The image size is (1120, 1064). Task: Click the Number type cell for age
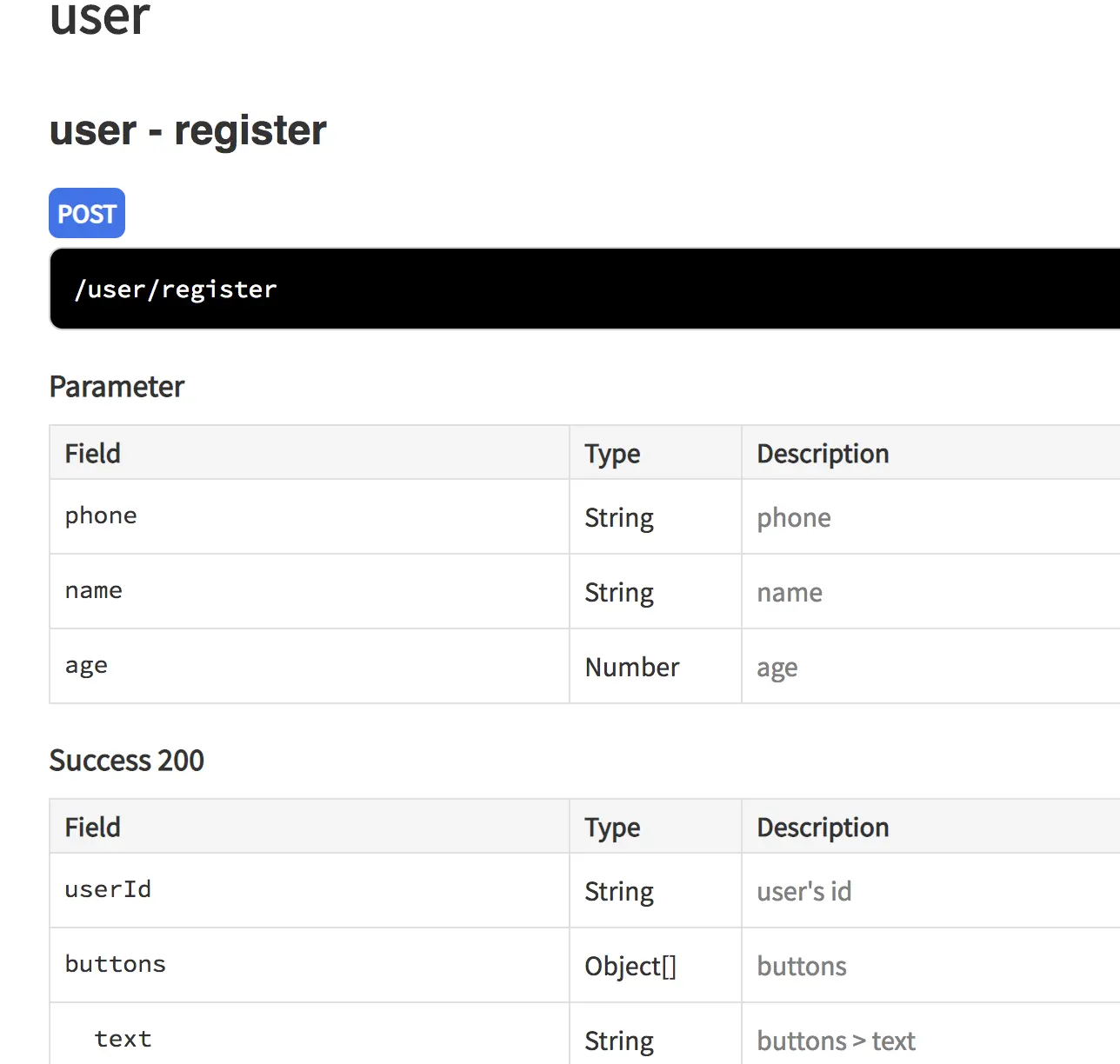click(x=632, y=667)
